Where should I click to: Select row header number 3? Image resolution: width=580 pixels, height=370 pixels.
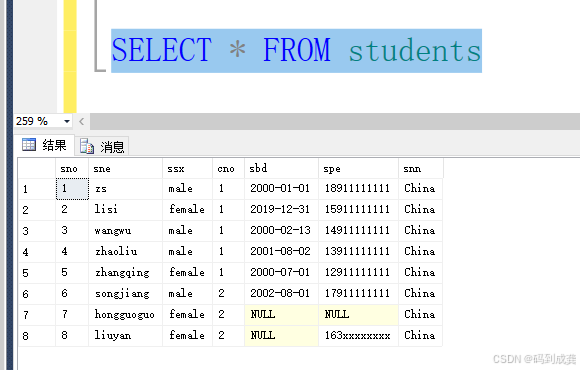tap(37, 231)
